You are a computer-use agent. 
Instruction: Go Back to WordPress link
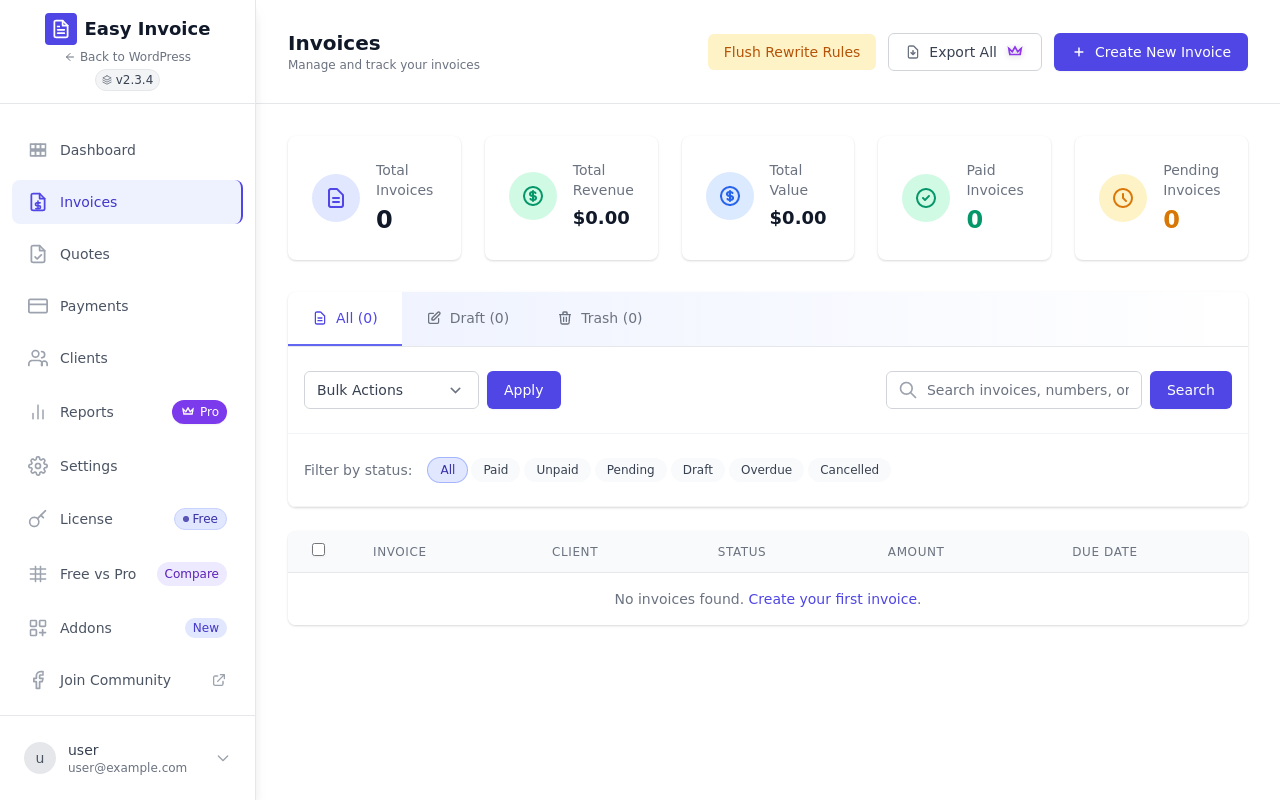(x=128, y=57)
